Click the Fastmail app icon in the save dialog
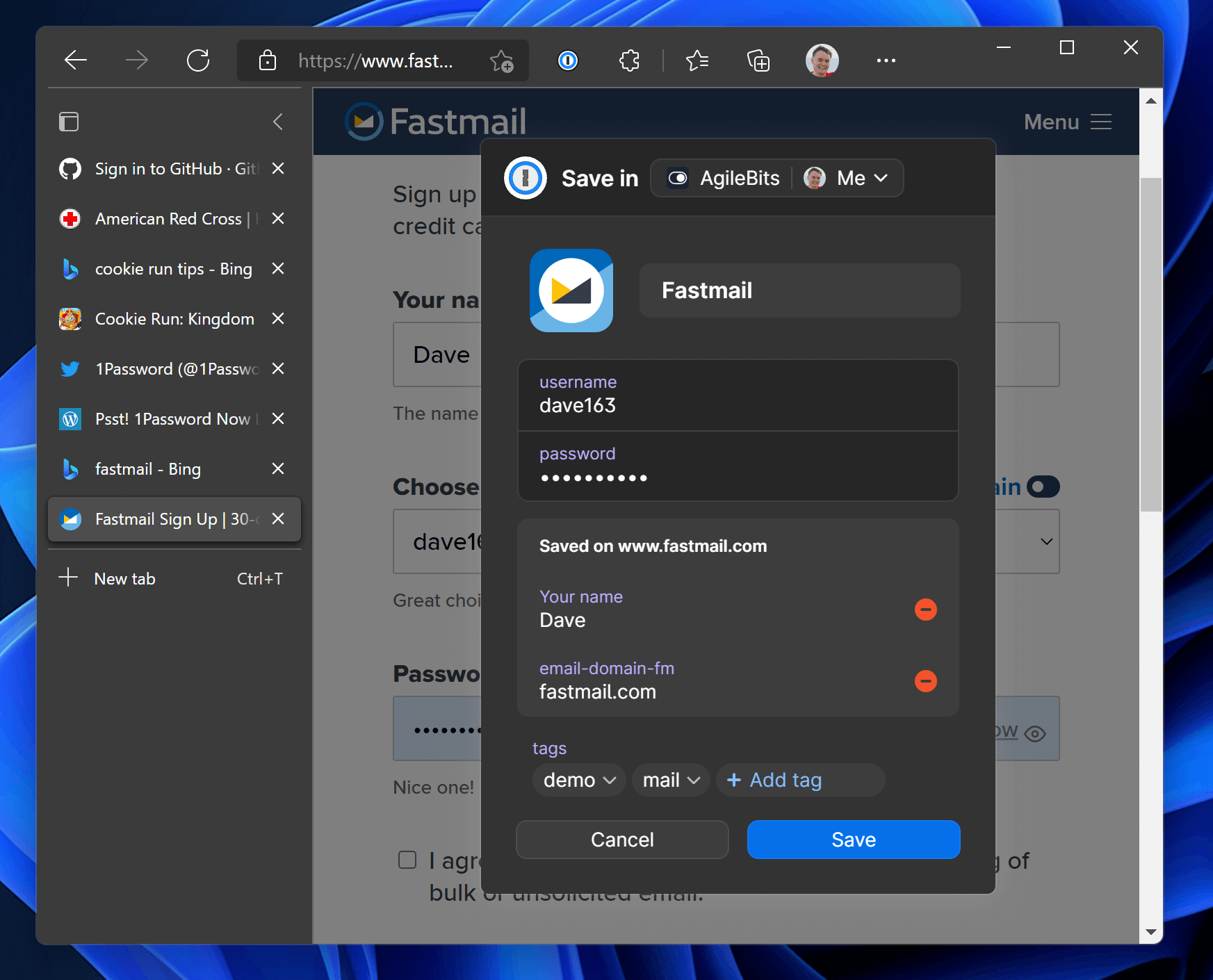 pyautogui.click(x=571, y=291)
